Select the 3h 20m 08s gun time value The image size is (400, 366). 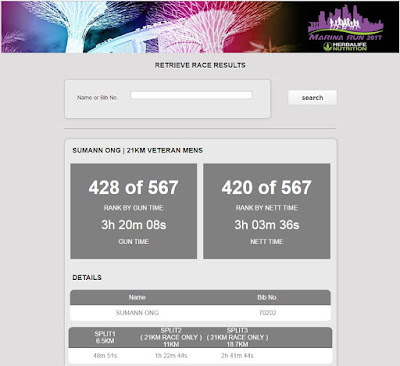tap(133, 225)
